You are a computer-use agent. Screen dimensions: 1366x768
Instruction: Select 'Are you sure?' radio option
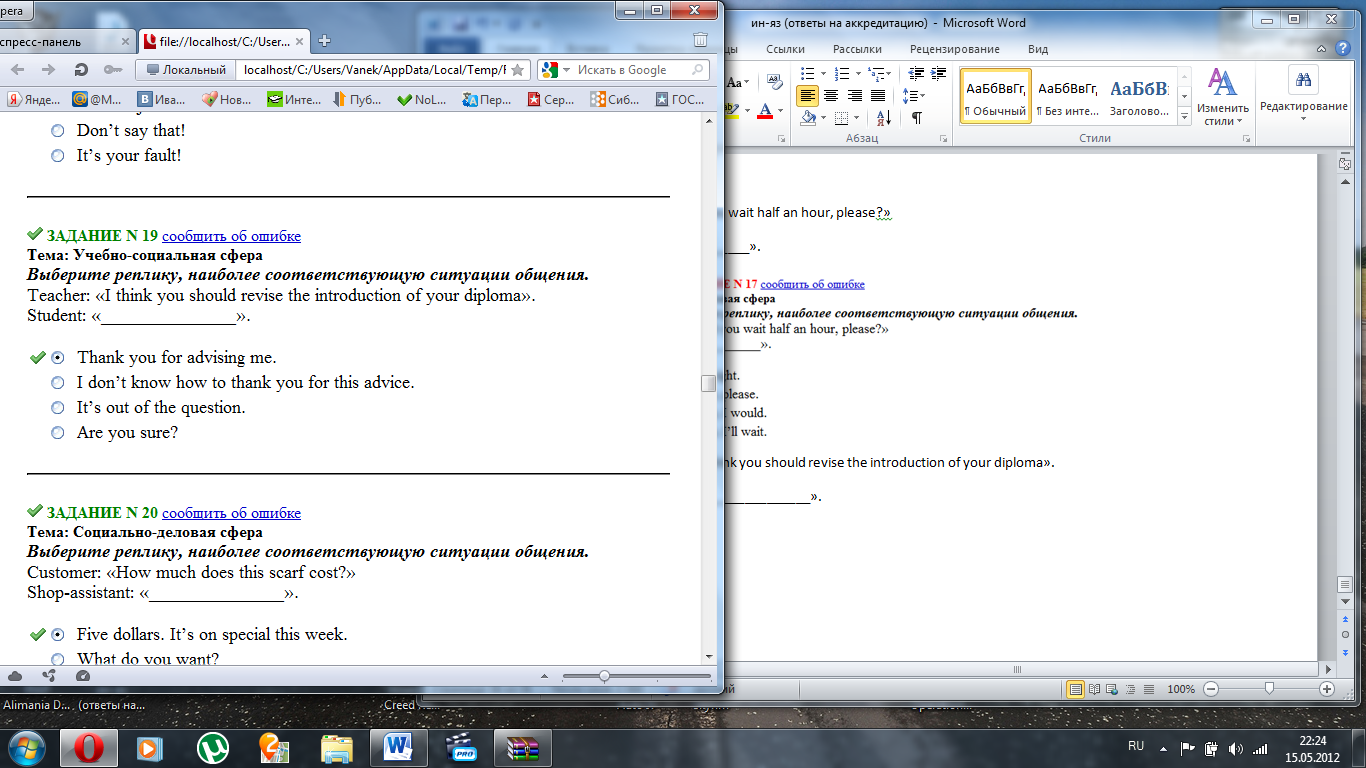pyautogui.click(x=58, y=433)
